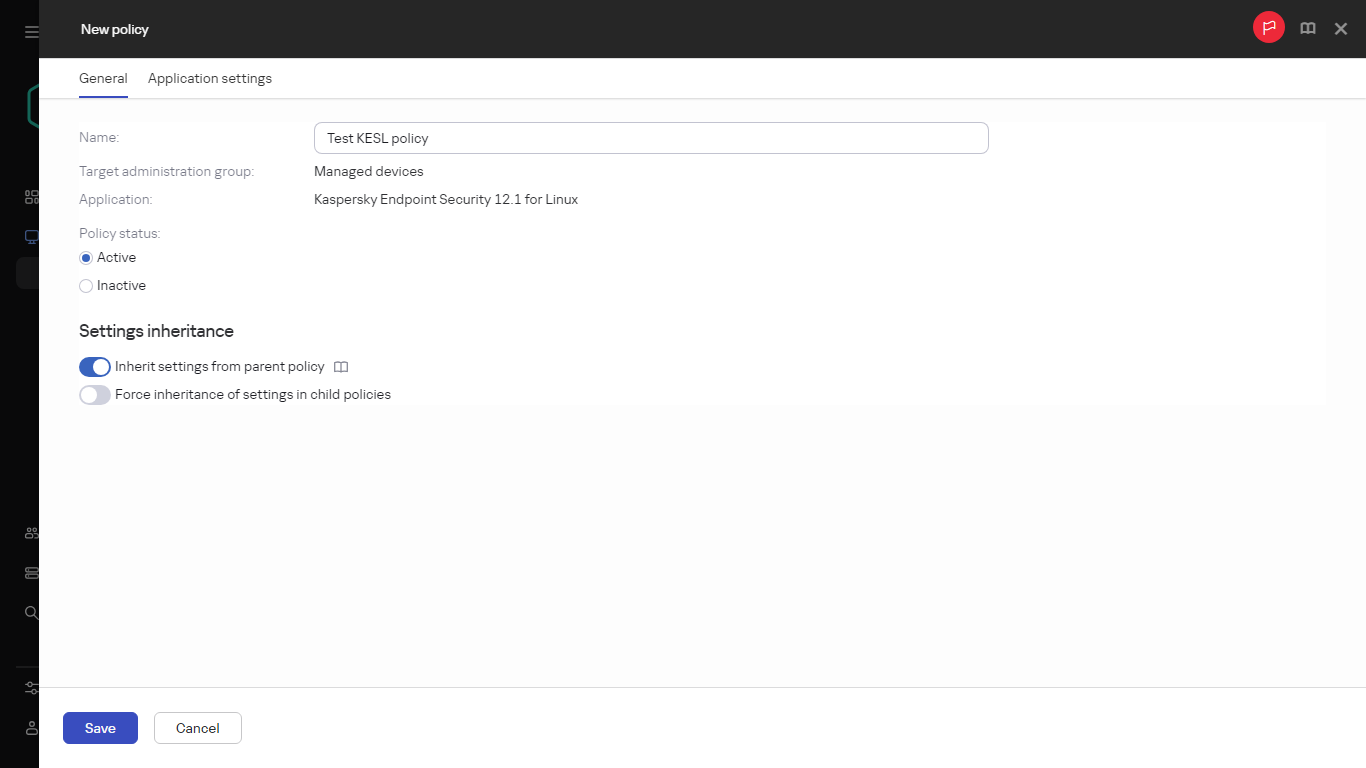Open the Monitoring & reporting dashboard icon

click(30, 196)
